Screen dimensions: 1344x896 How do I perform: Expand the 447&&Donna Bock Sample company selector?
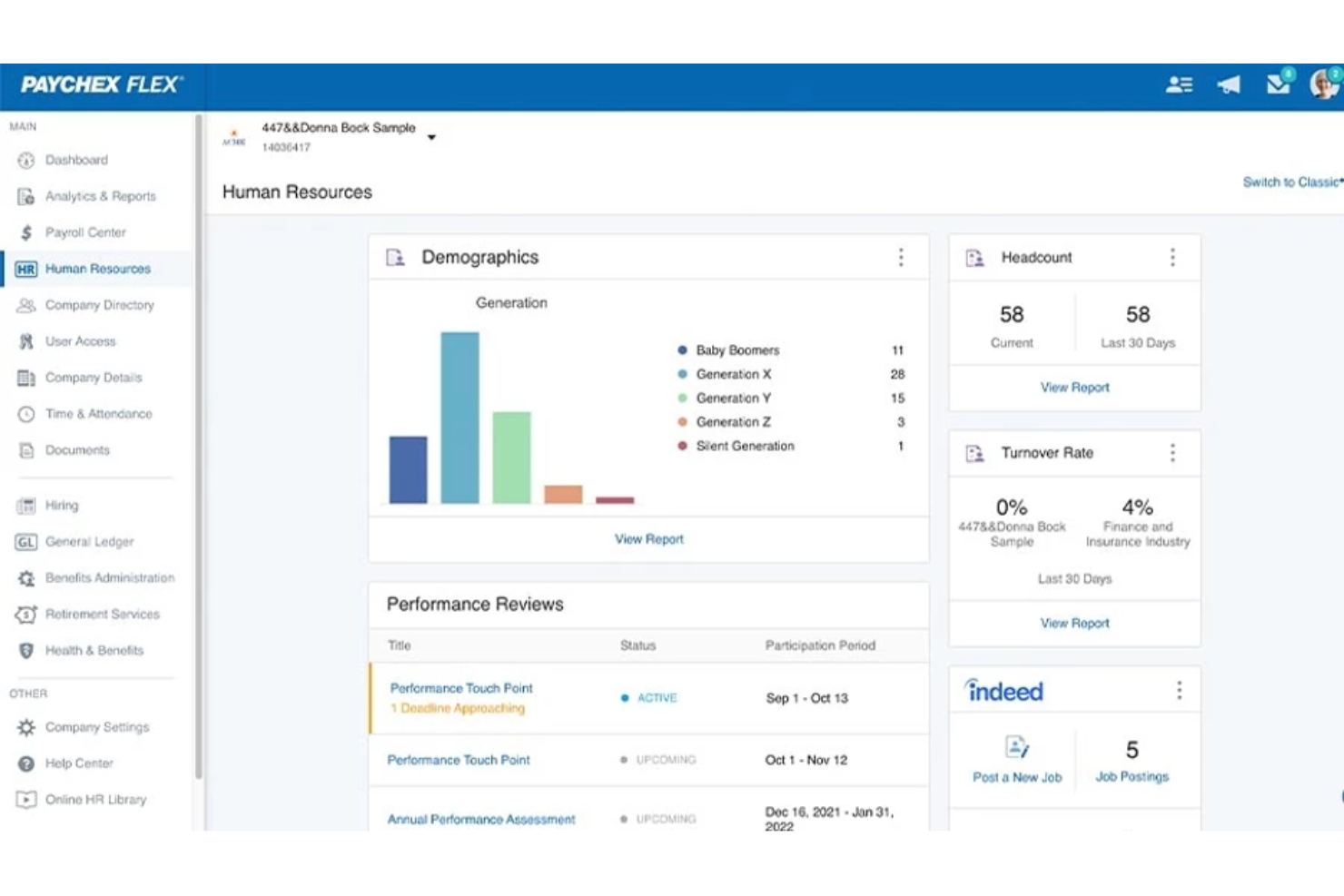click(432, 137)
